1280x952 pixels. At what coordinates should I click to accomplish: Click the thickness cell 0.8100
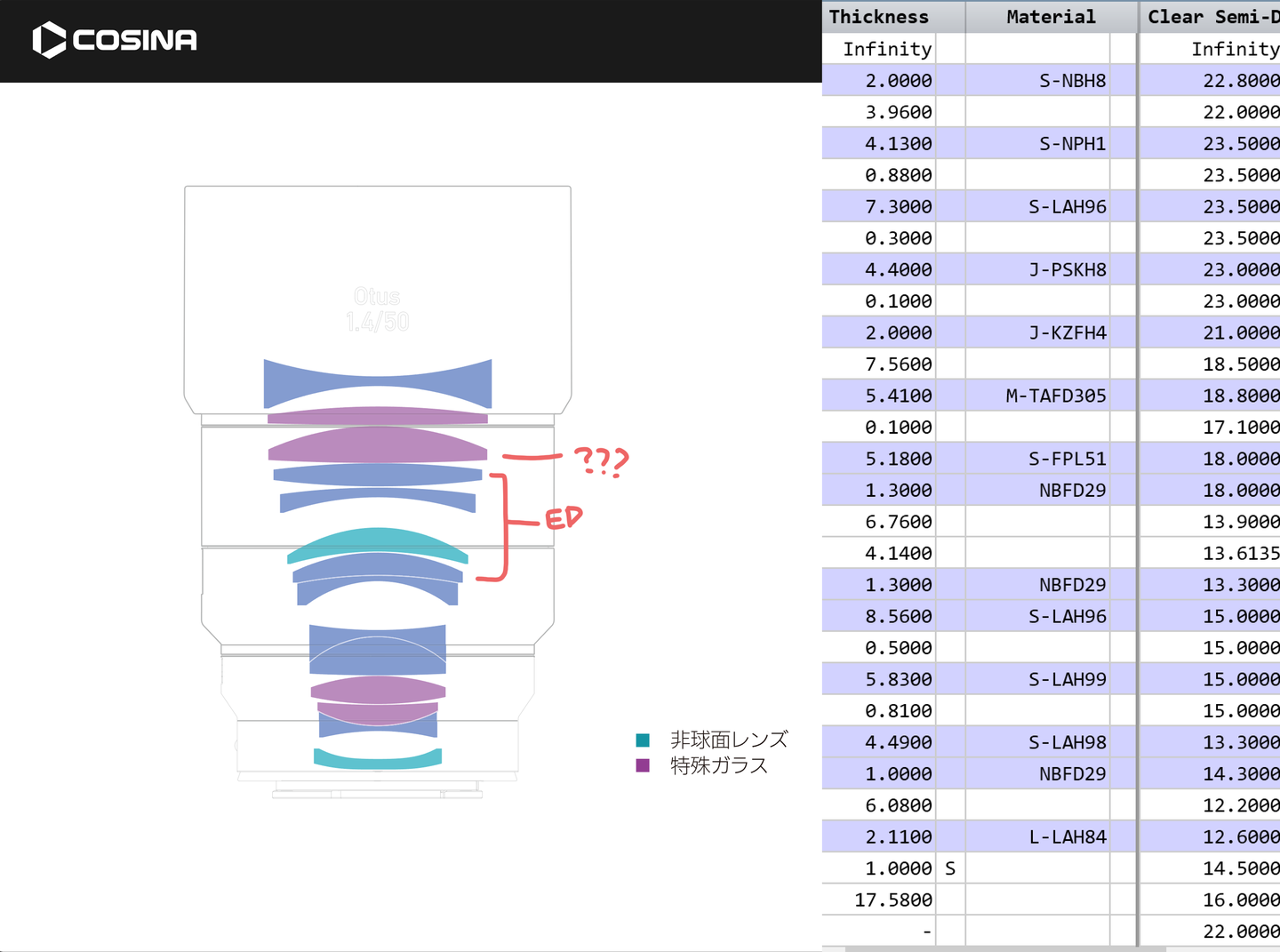[x=879, y=712]
